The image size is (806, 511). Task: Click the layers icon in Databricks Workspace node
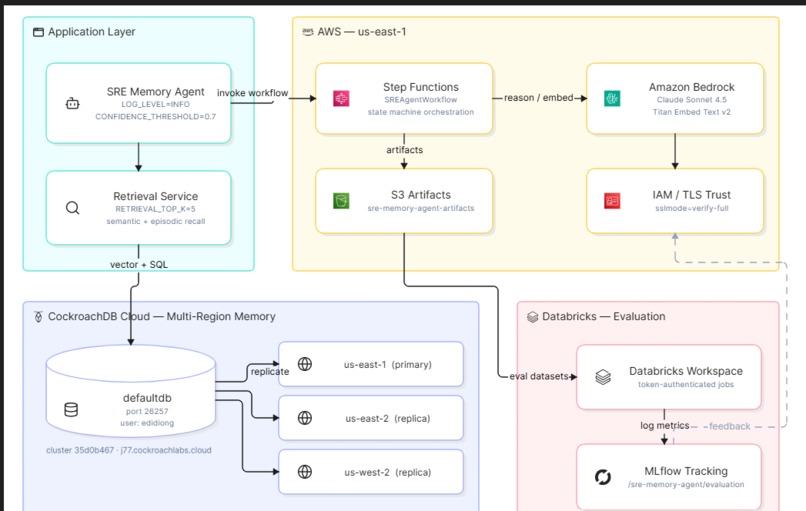pyautogui.click(x=603, y=377)
